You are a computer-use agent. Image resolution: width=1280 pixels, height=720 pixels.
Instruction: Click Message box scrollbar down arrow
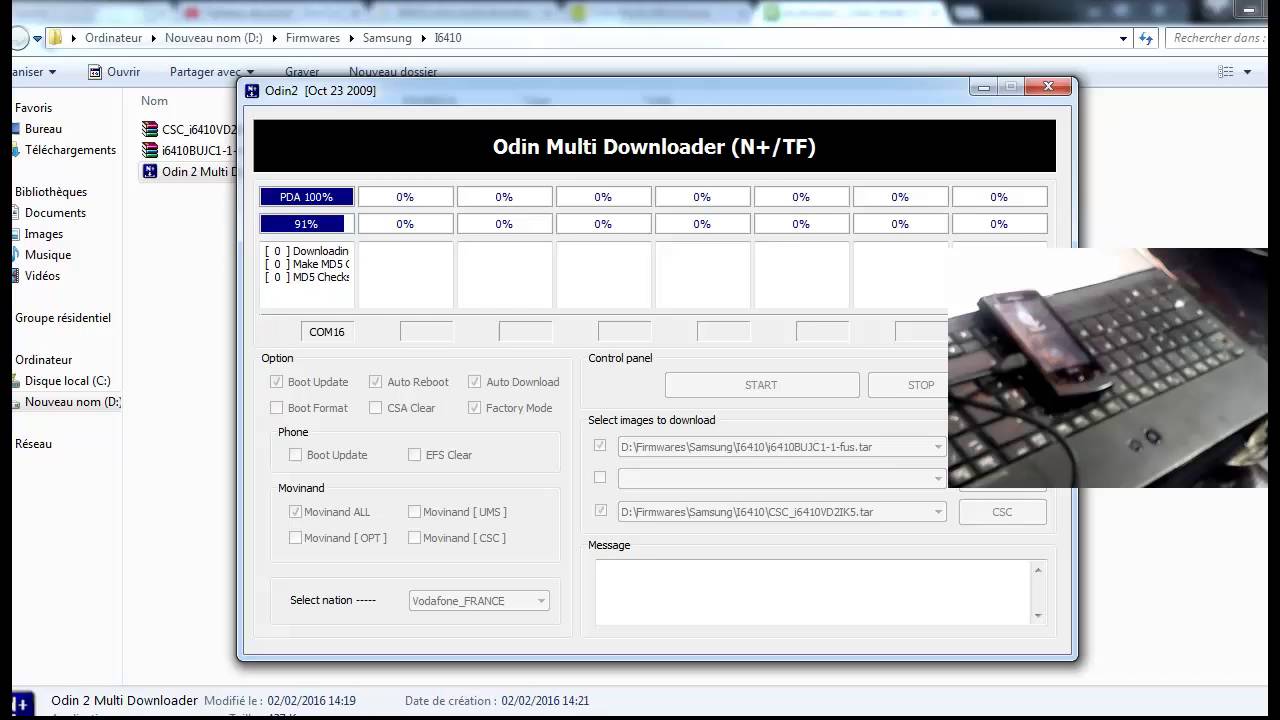1038,616
